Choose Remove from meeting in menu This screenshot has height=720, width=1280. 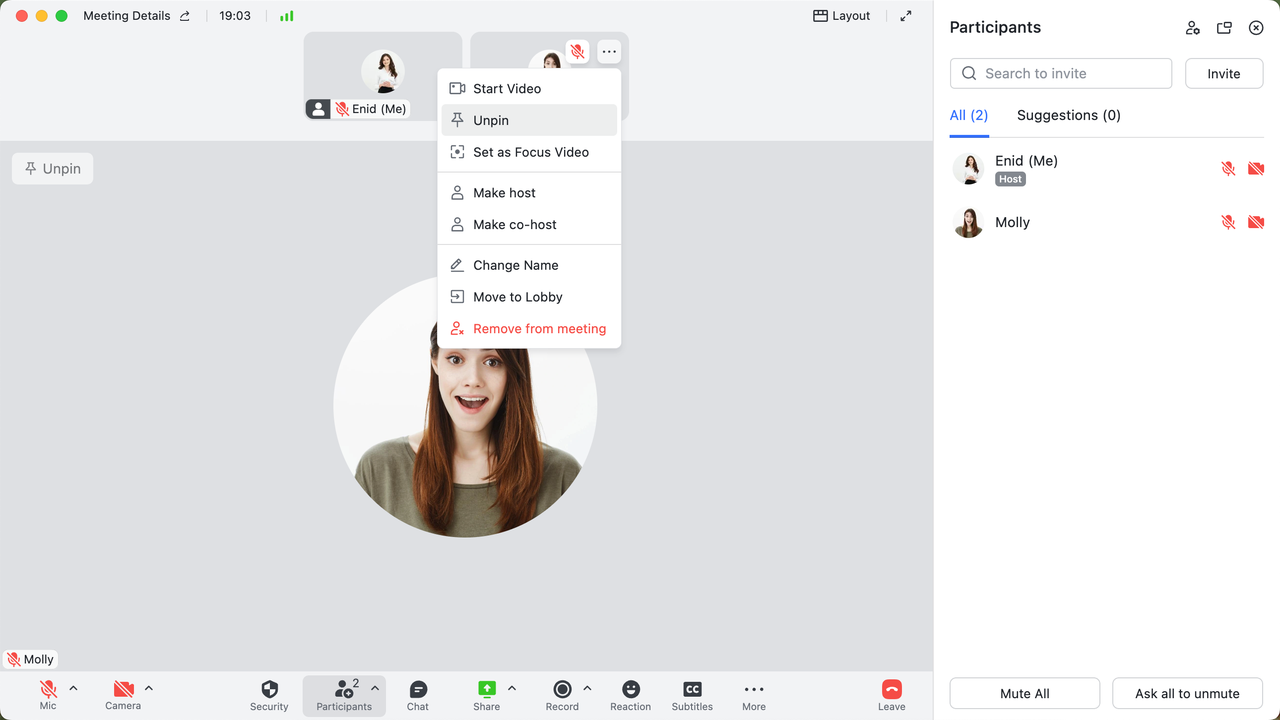[539, 329]
